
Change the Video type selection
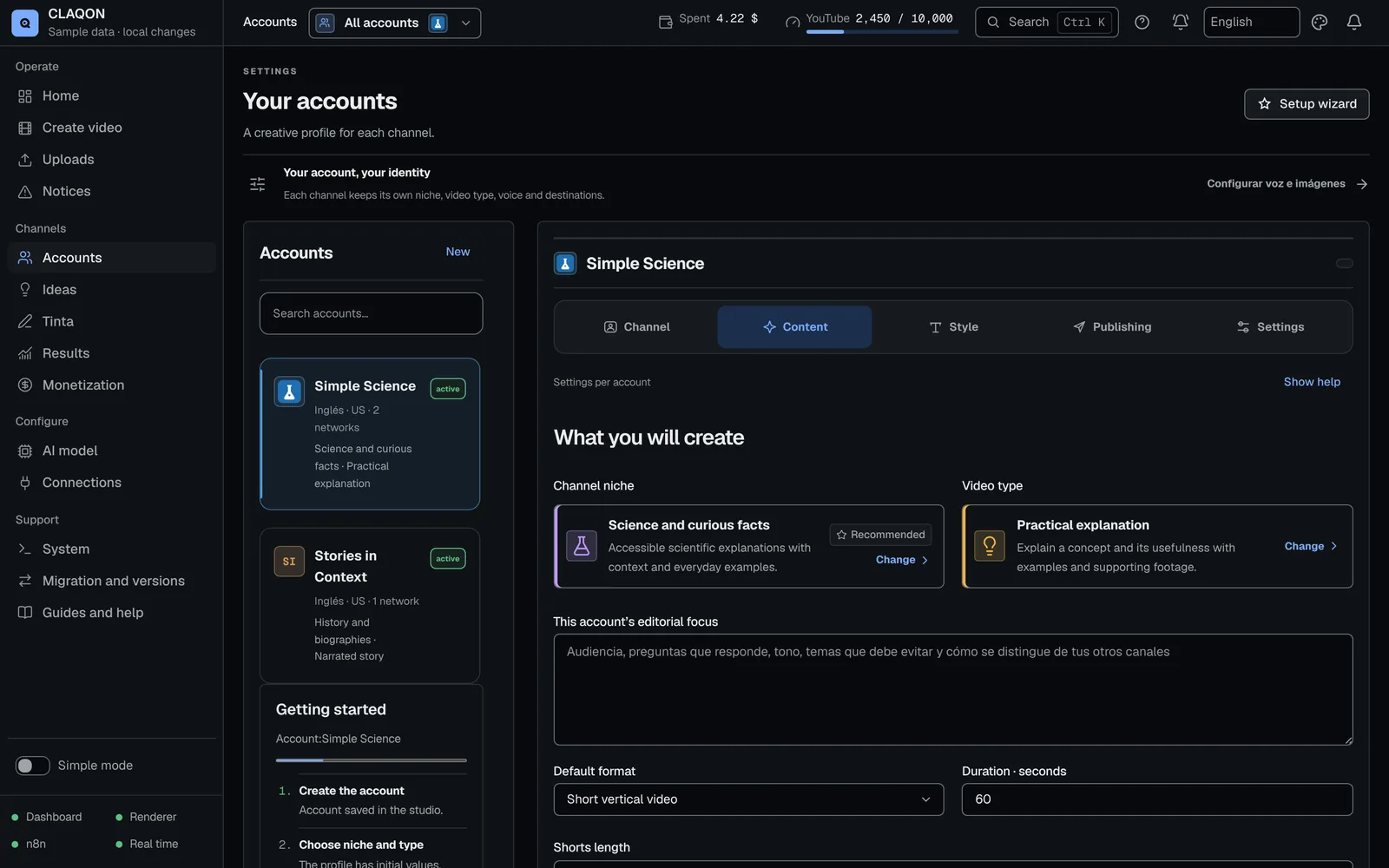(1311, 546)
